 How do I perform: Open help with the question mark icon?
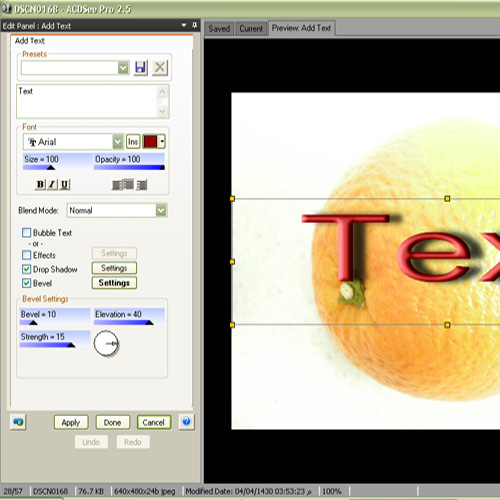pos(186,422)
